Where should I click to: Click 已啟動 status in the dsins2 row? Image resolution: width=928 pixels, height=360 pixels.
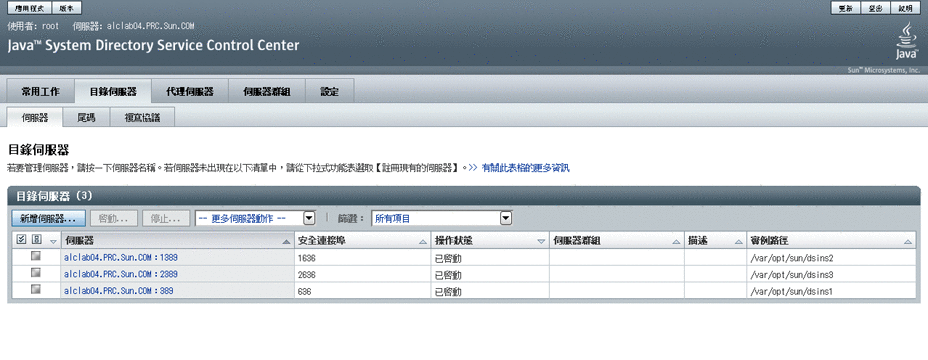448,258
